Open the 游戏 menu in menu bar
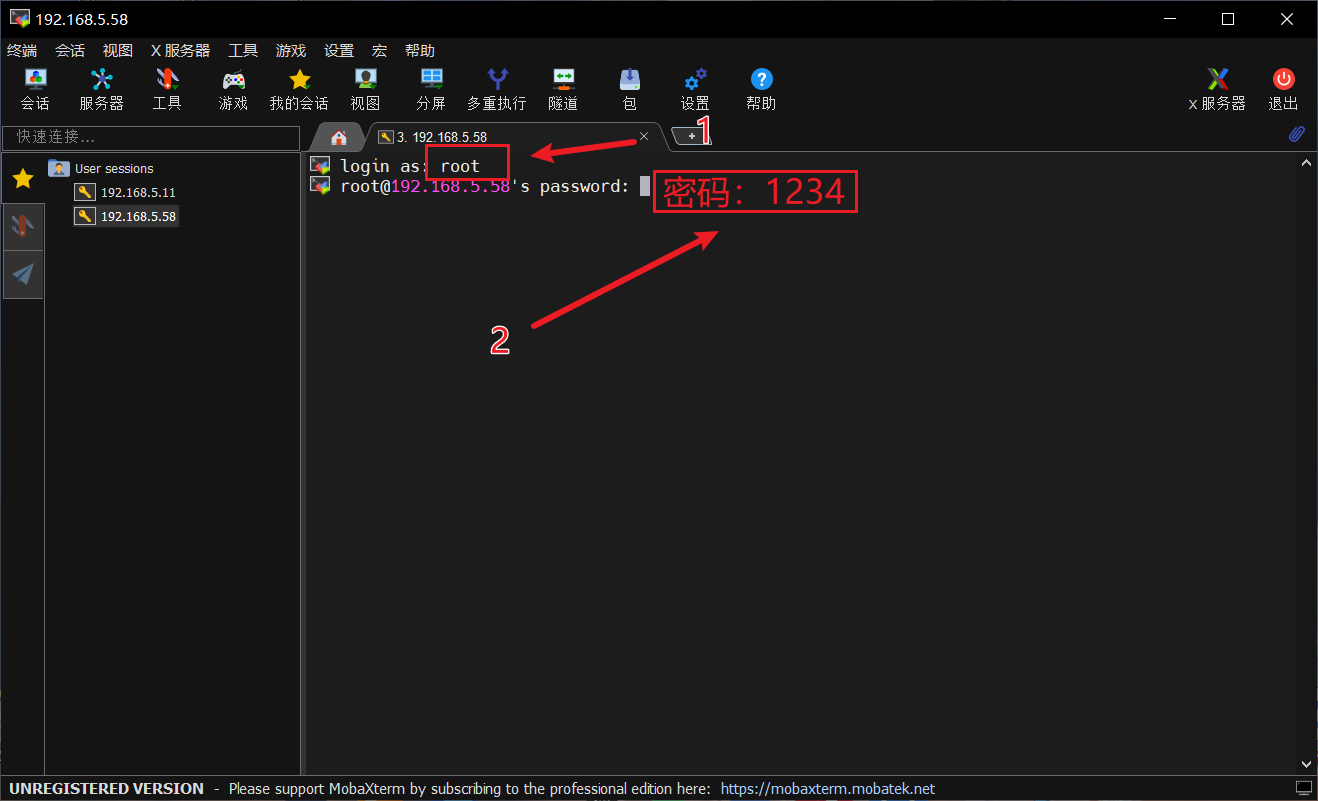Screen dimensions: 1318x801 (291, 51)
